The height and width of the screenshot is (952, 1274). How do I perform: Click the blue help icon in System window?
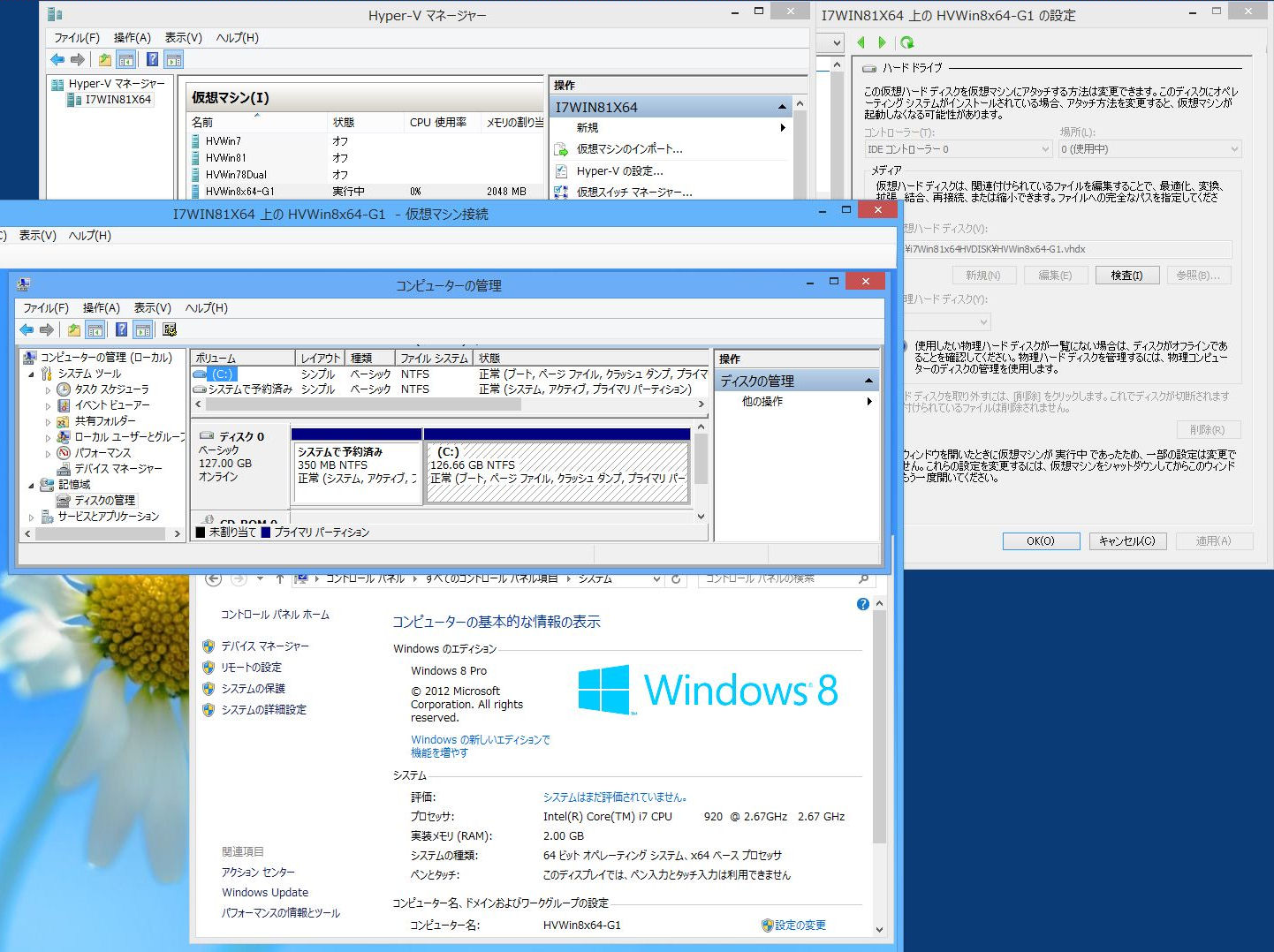[863, 604]
